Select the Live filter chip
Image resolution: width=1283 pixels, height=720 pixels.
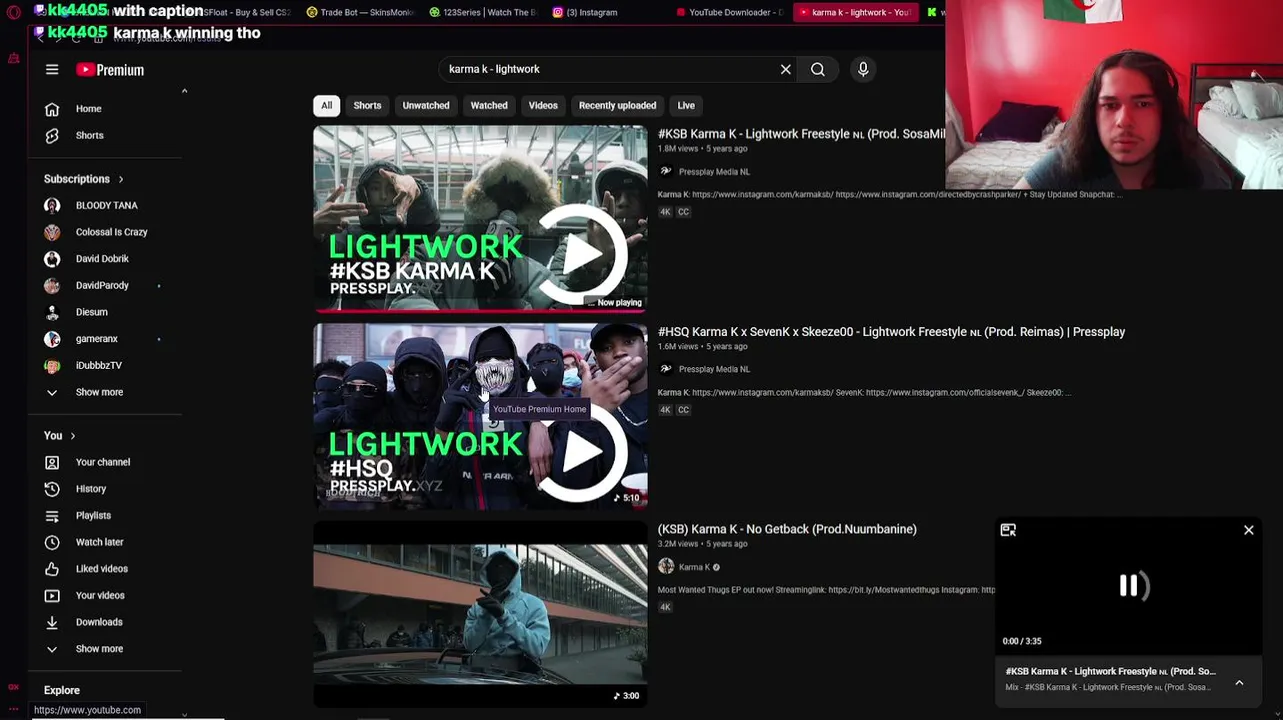[x=686, y=105]
